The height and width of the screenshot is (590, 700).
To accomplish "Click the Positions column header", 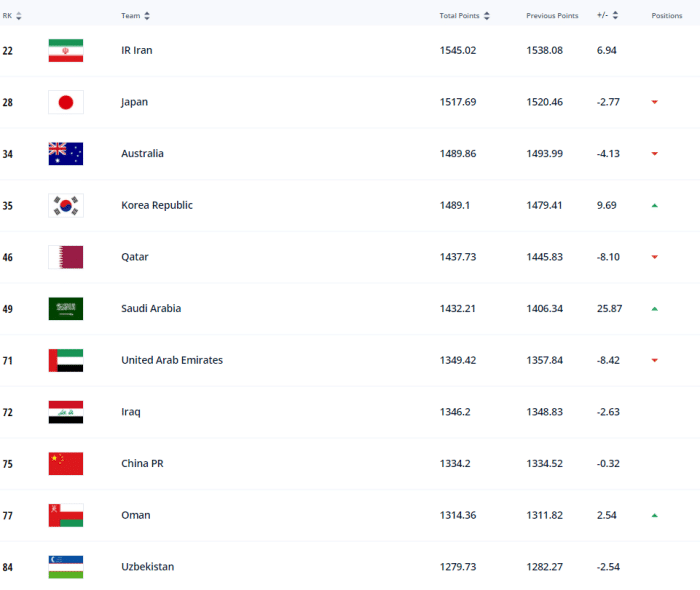I will click(667, 16).
